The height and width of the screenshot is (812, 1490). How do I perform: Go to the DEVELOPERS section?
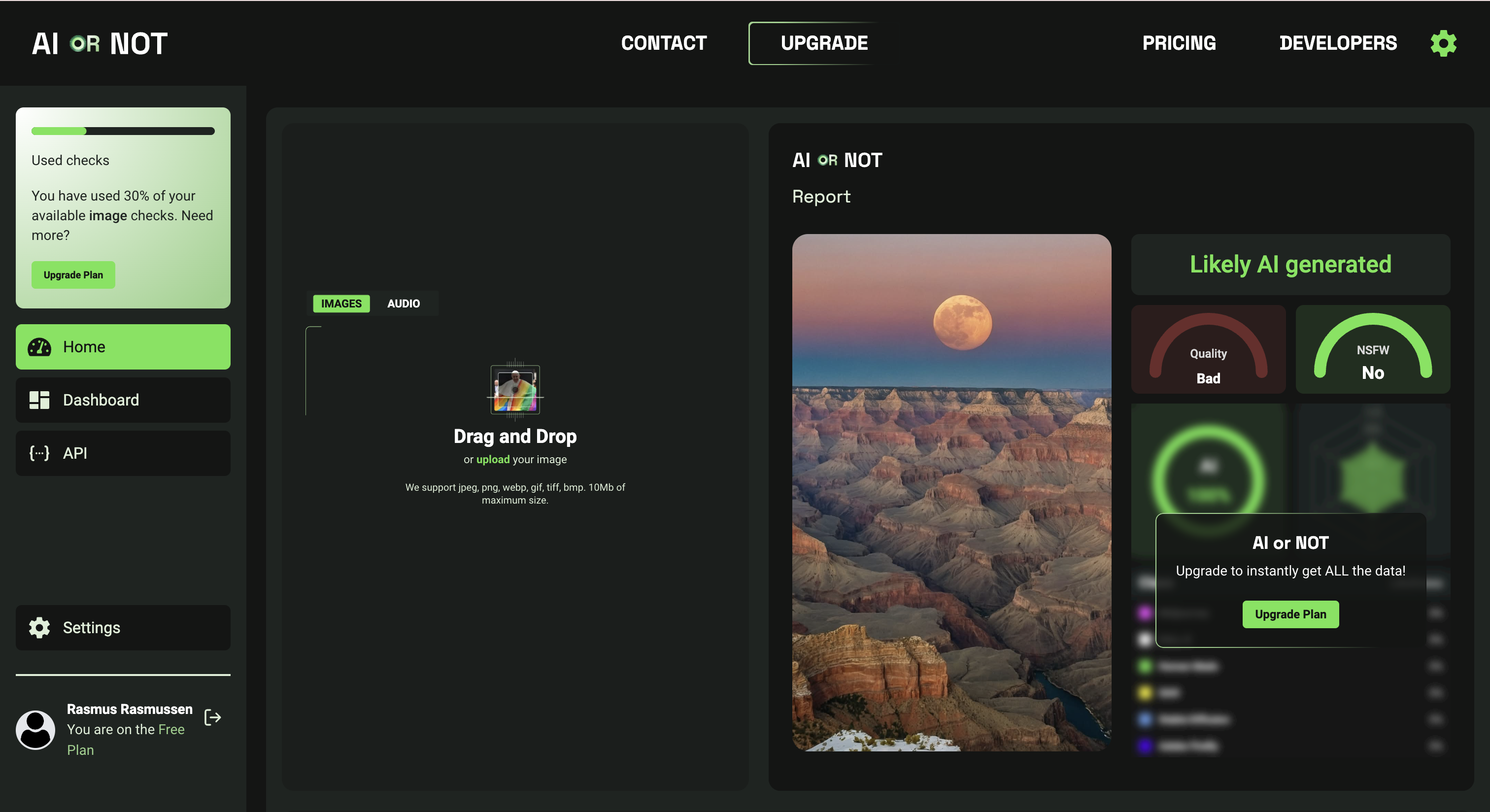pyautogui.click(x=1337, y=43)
